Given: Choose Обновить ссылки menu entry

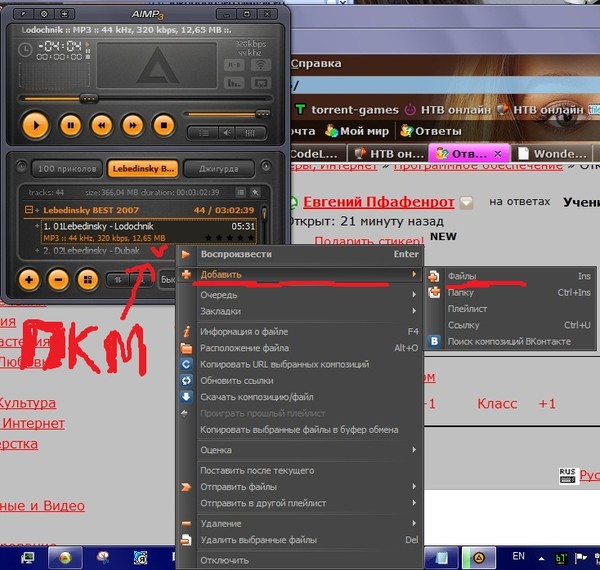Looking at the screenshot, I should click(x=300, y=381).
